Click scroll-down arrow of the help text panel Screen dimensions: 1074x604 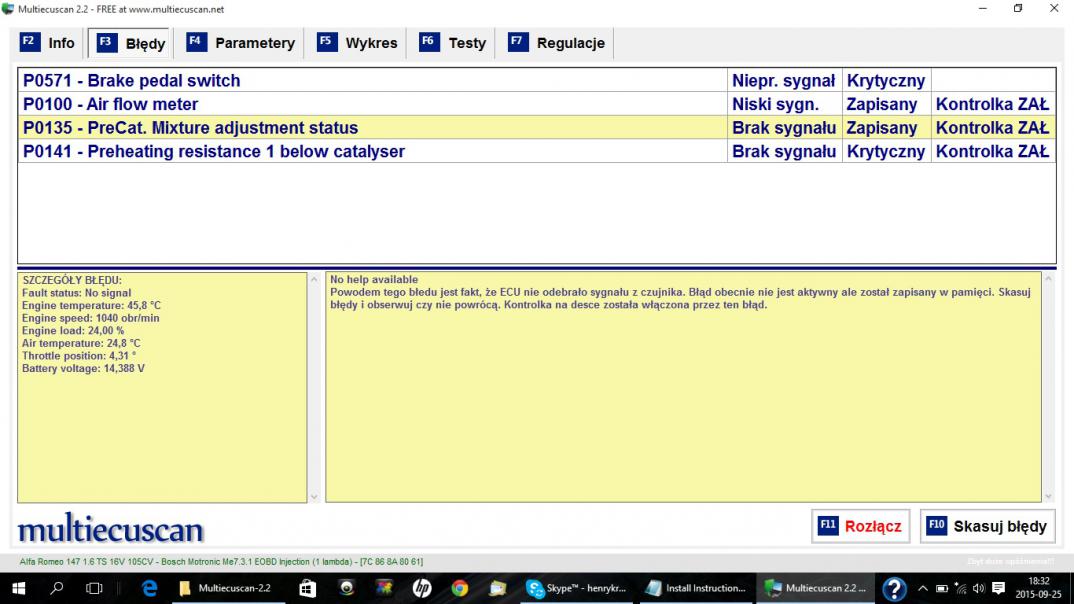1048,497
